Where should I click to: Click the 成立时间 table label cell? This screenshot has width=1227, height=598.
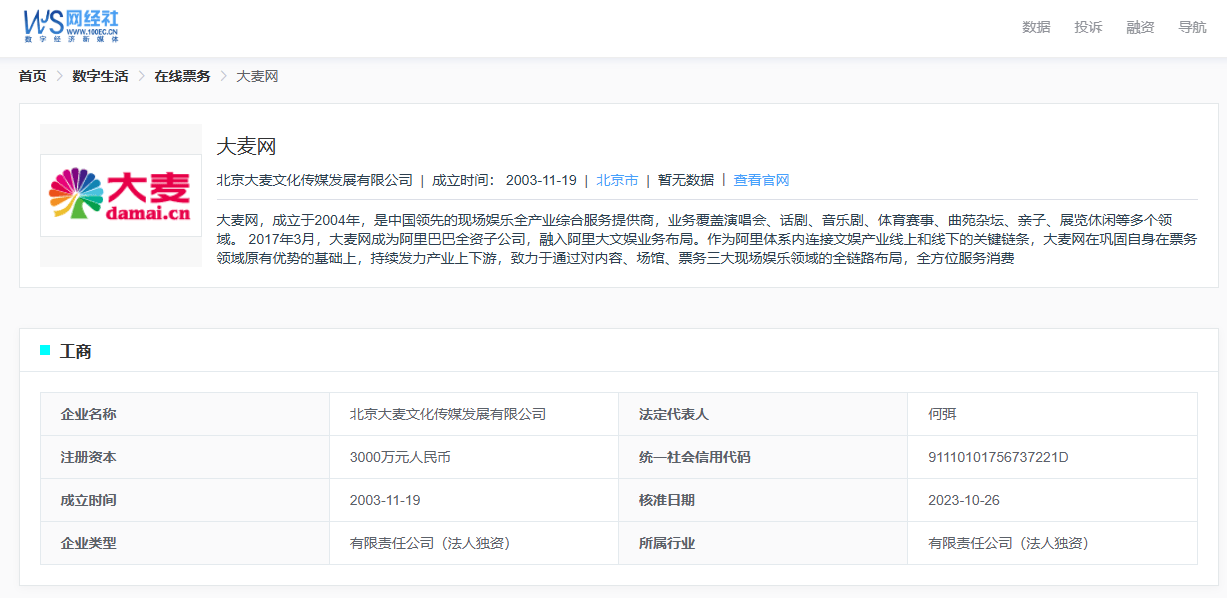185,500
